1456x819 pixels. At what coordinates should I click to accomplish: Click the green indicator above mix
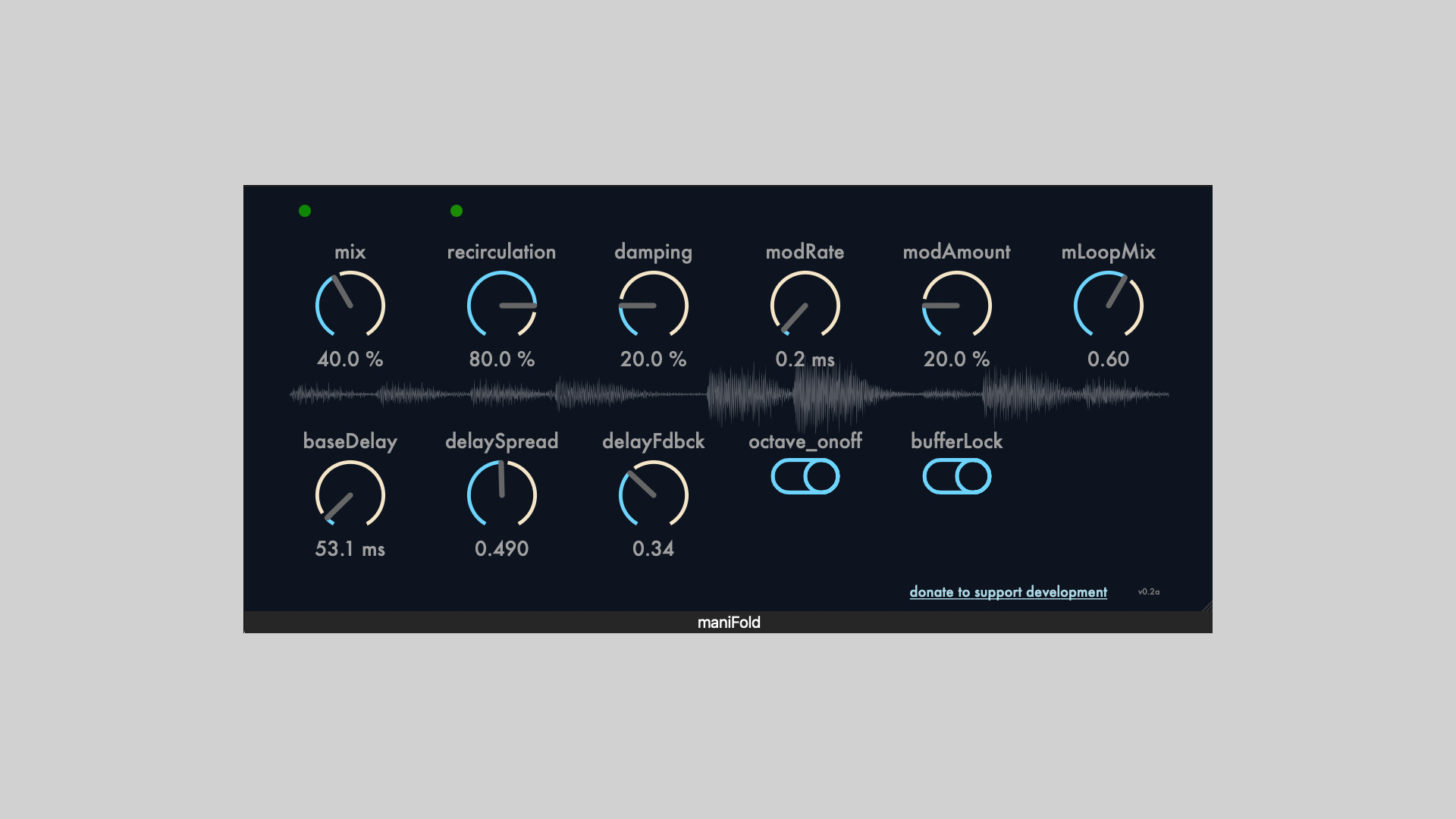[x=305, y=211]
